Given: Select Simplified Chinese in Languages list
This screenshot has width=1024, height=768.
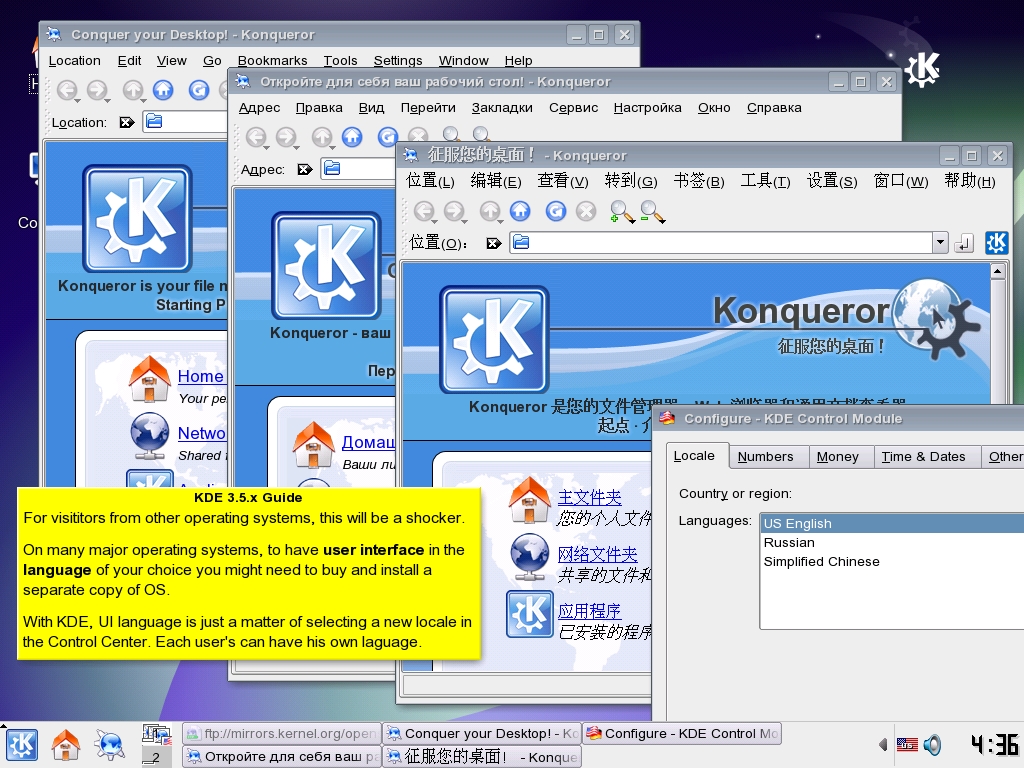Looking at the screenshot, I should [821, 562].
